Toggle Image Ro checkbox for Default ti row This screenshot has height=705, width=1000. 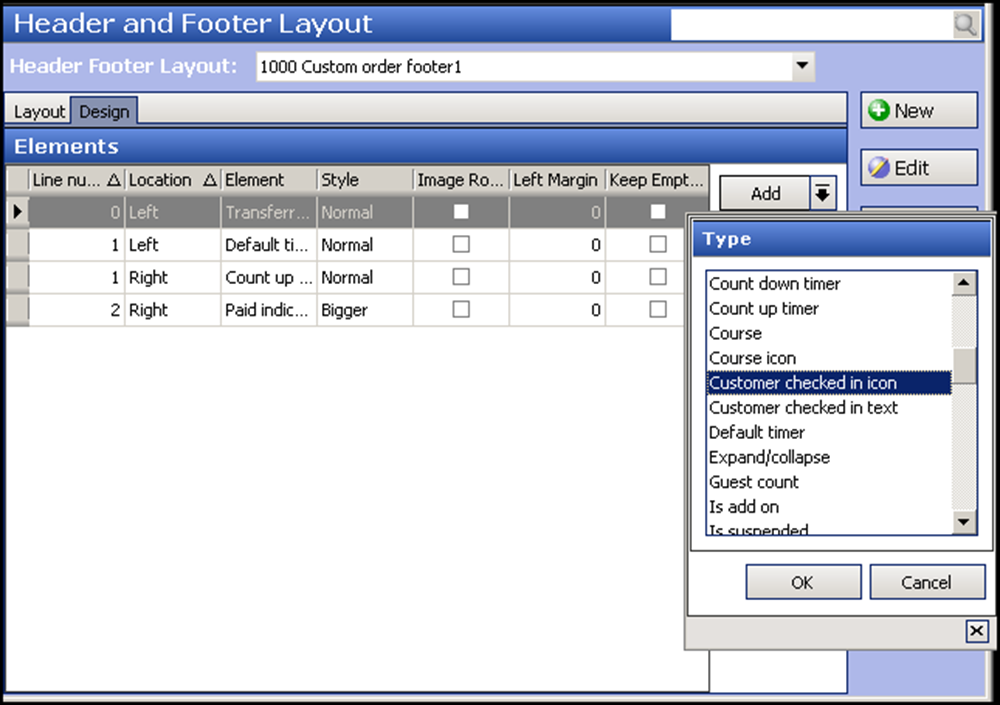[x=461, y=244]
